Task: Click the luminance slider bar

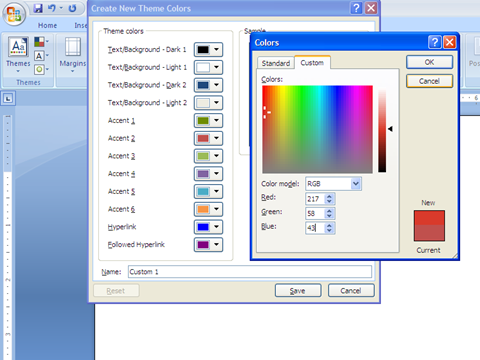Action: click(x=382, y=131)
